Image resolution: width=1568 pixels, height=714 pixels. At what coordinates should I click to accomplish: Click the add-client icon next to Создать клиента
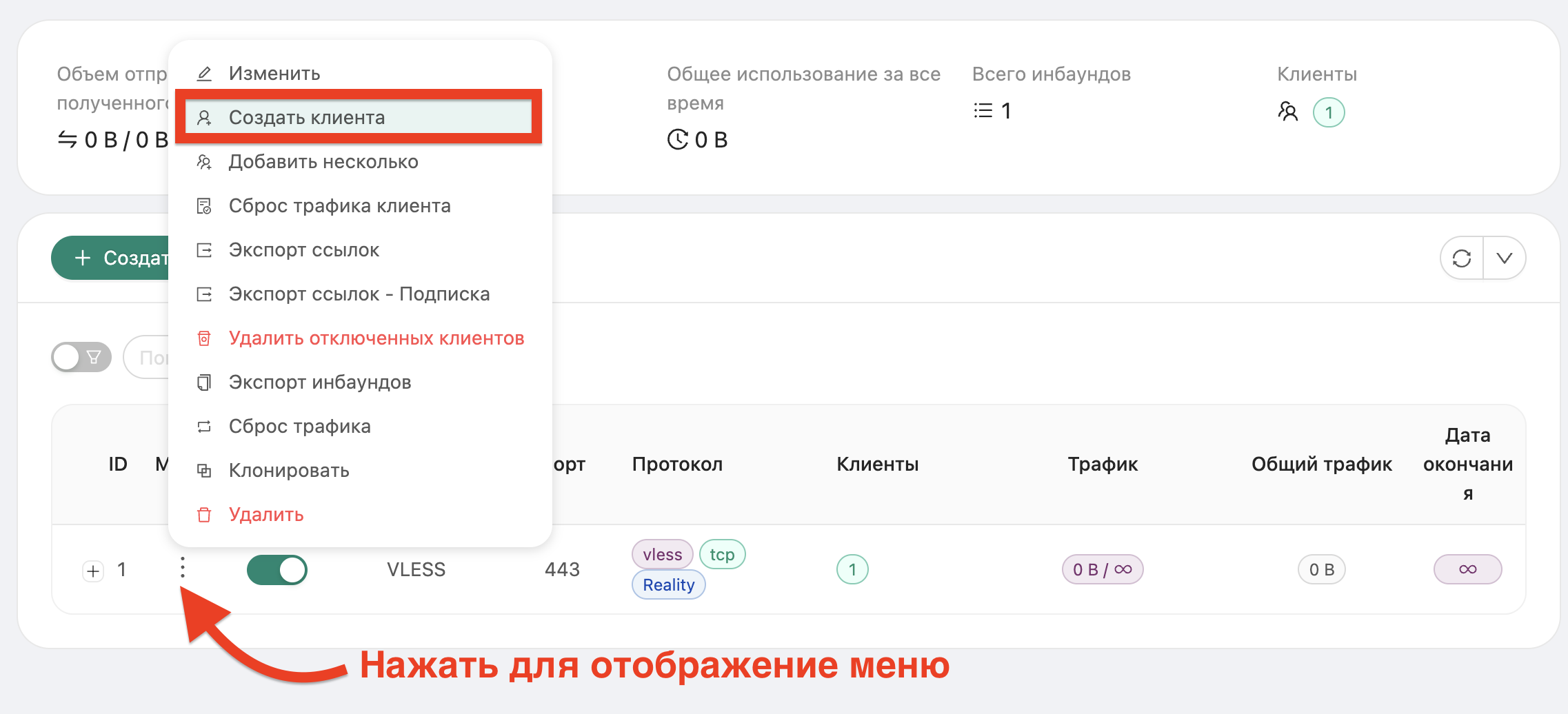[x=205, y=117]
